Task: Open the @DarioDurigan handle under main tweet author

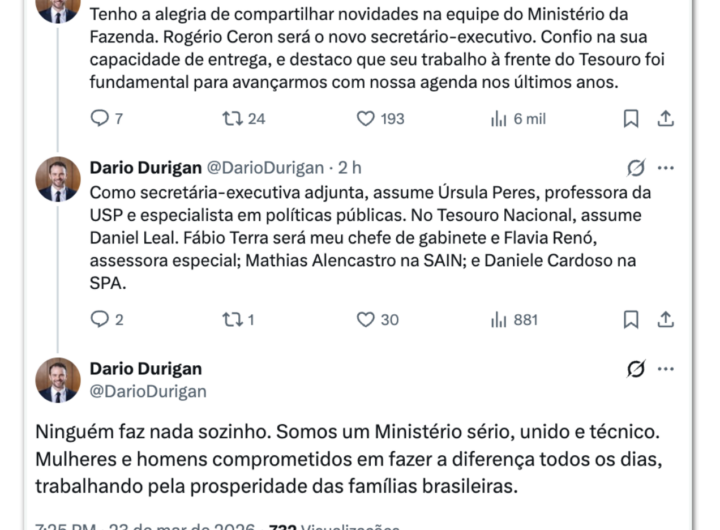Action: click(x=148, y=391)
